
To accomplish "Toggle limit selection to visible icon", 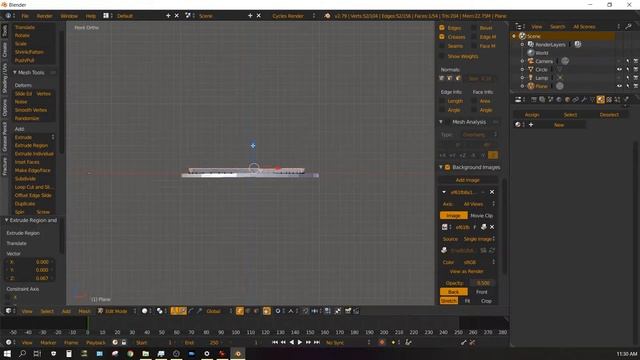I will point(267,311).
